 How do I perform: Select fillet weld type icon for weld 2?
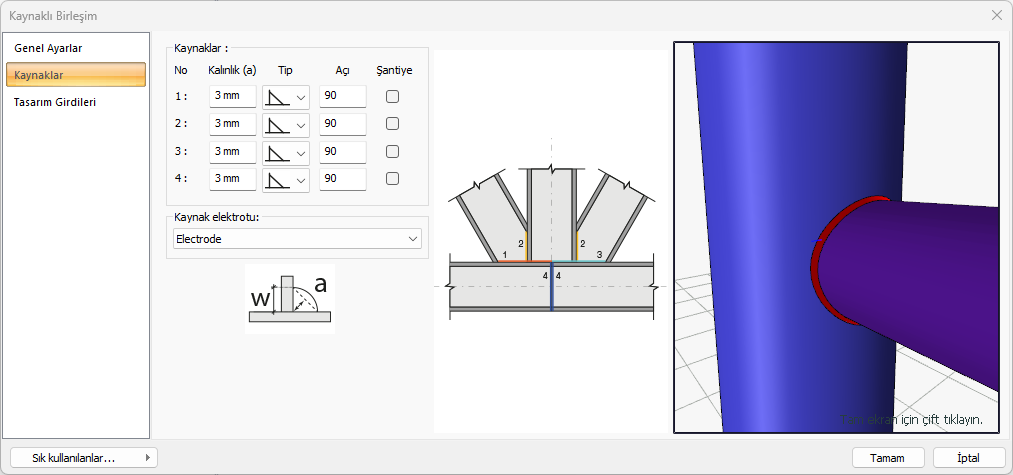click(x=278, y=124)
